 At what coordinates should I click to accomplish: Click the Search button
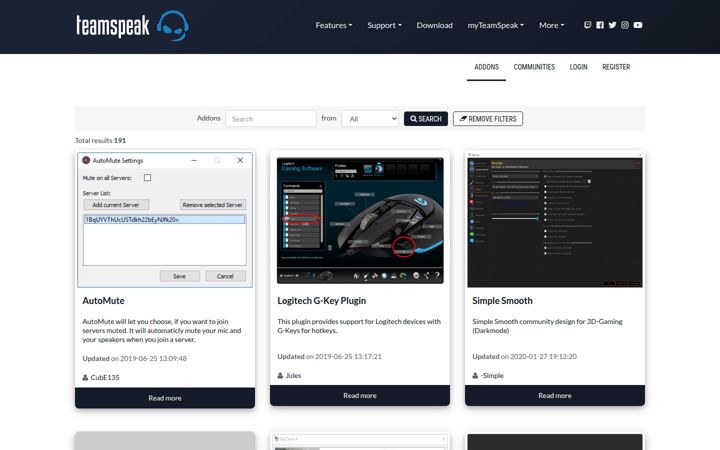click(426, 118)
